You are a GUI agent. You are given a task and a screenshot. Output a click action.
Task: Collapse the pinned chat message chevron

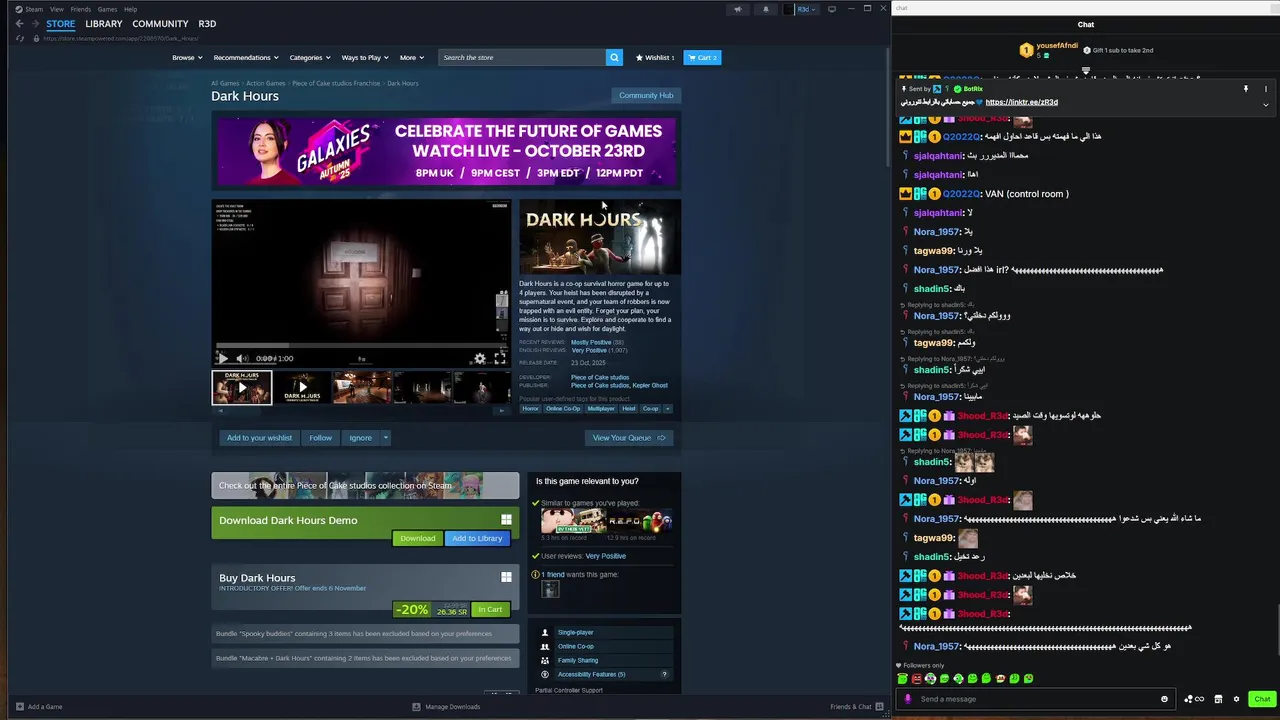(x=1265, y=104)
